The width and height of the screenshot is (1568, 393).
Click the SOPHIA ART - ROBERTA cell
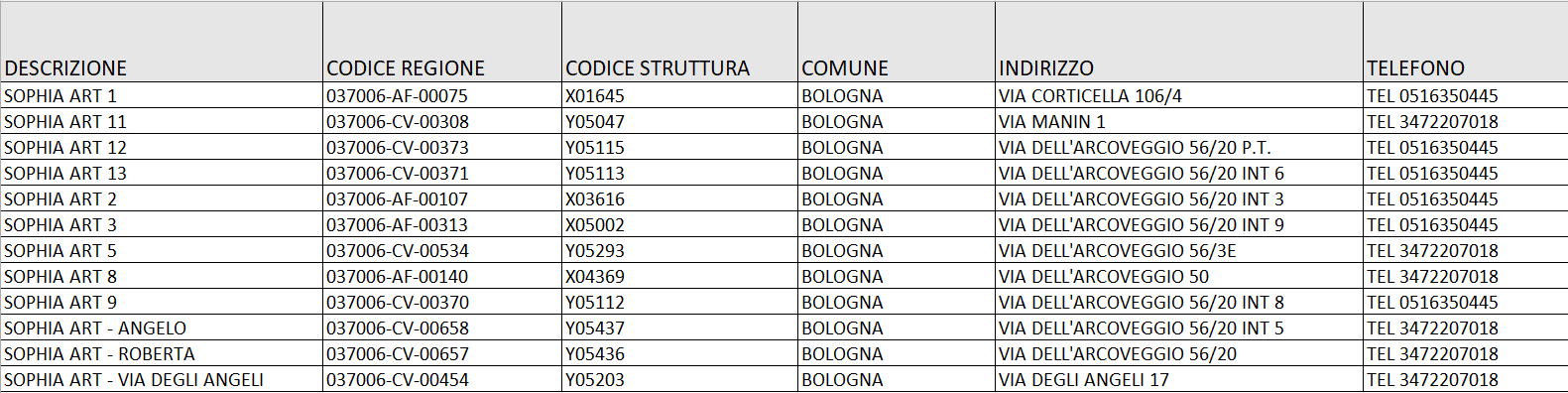coord(162,353)
